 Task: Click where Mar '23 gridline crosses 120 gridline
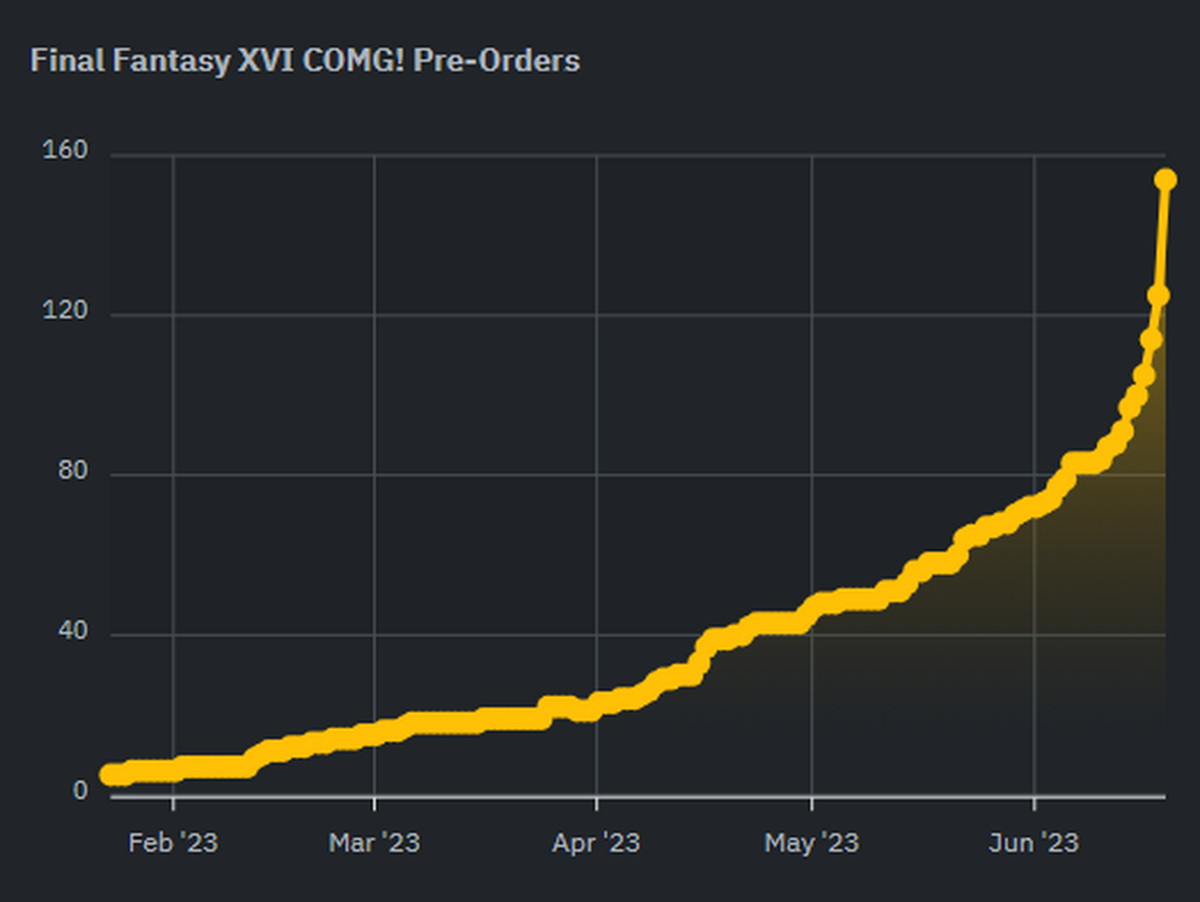tap(374, 315)
